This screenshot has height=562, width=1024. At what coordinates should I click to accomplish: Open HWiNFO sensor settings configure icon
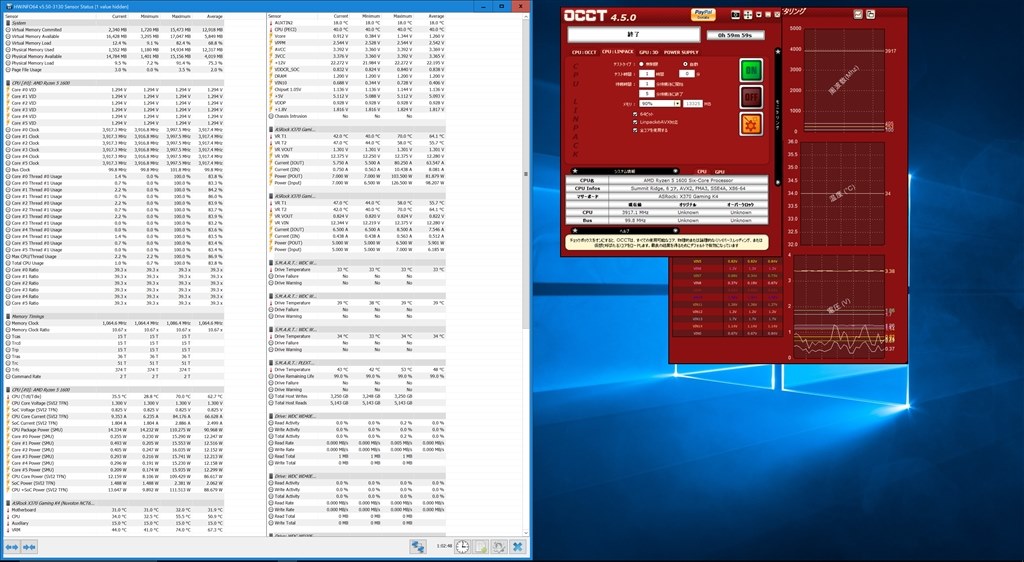click(499, 546)
